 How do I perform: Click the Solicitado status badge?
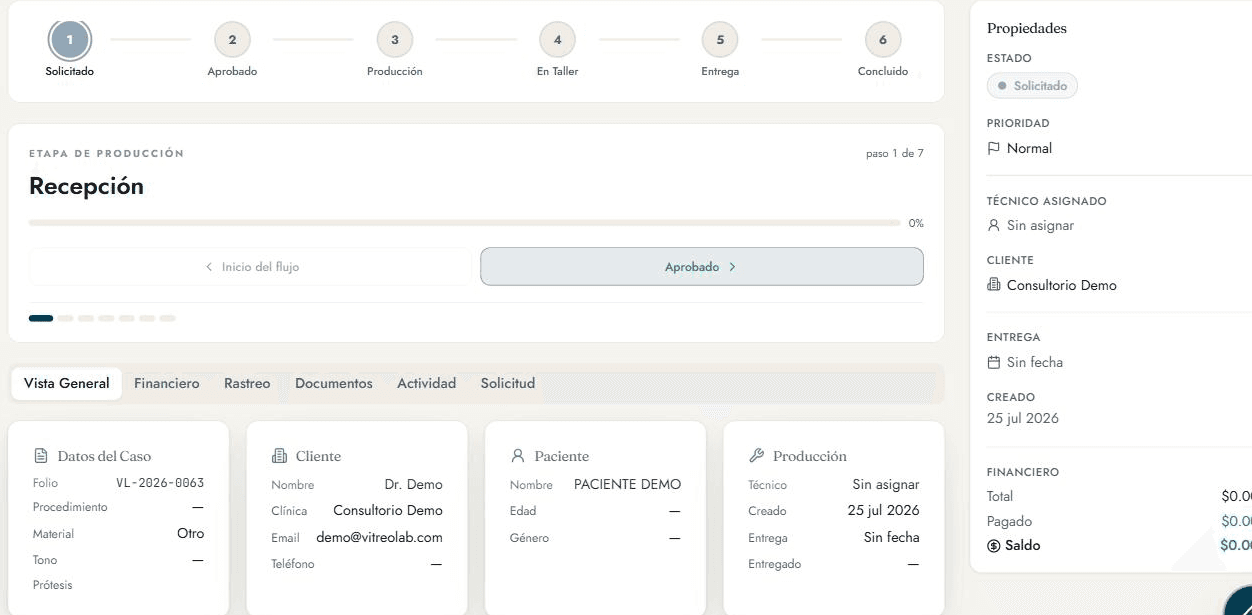[x=1032, y=86]
